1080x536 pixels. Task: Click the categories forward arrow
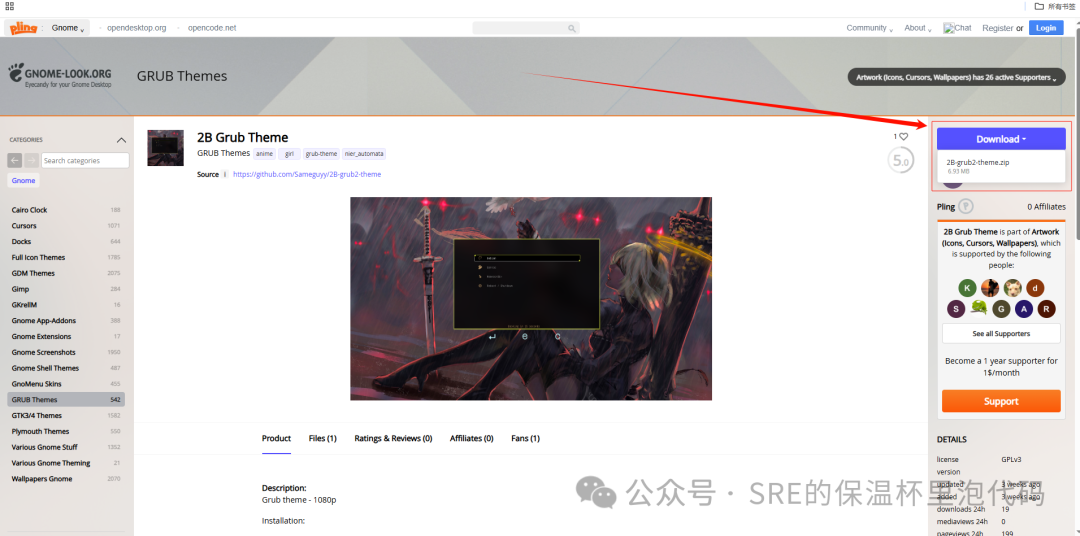pyautogui.click(x=32, y=161)
